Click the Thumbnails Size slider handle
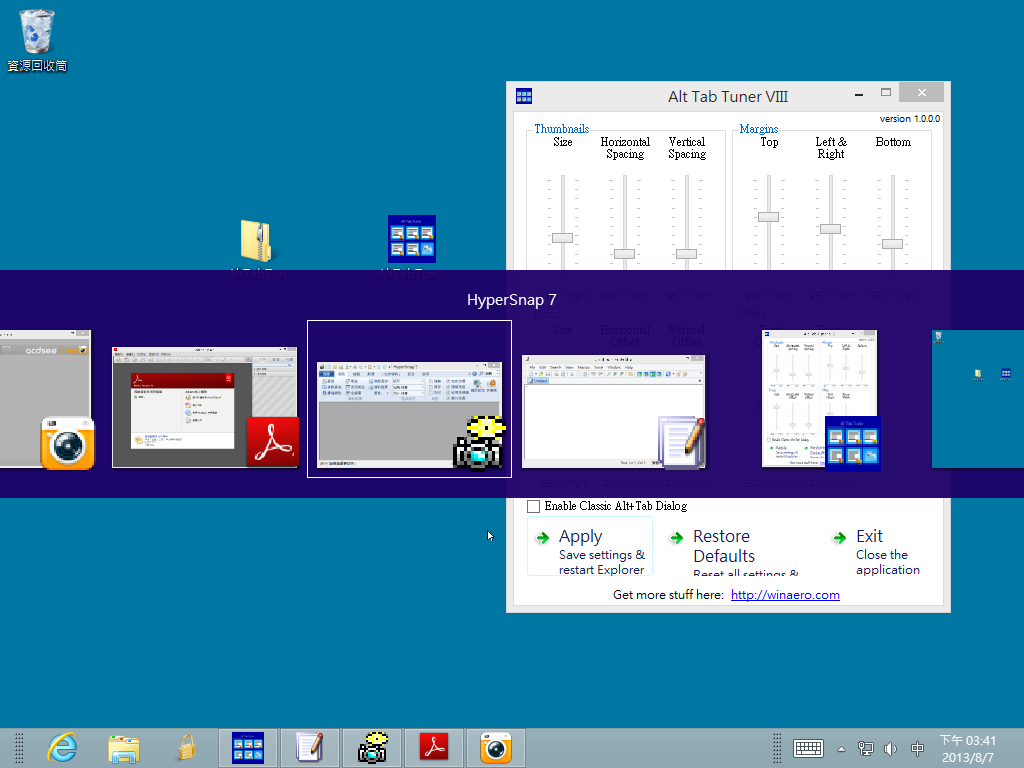This screenshot has height=768, width=1024. 562,236
